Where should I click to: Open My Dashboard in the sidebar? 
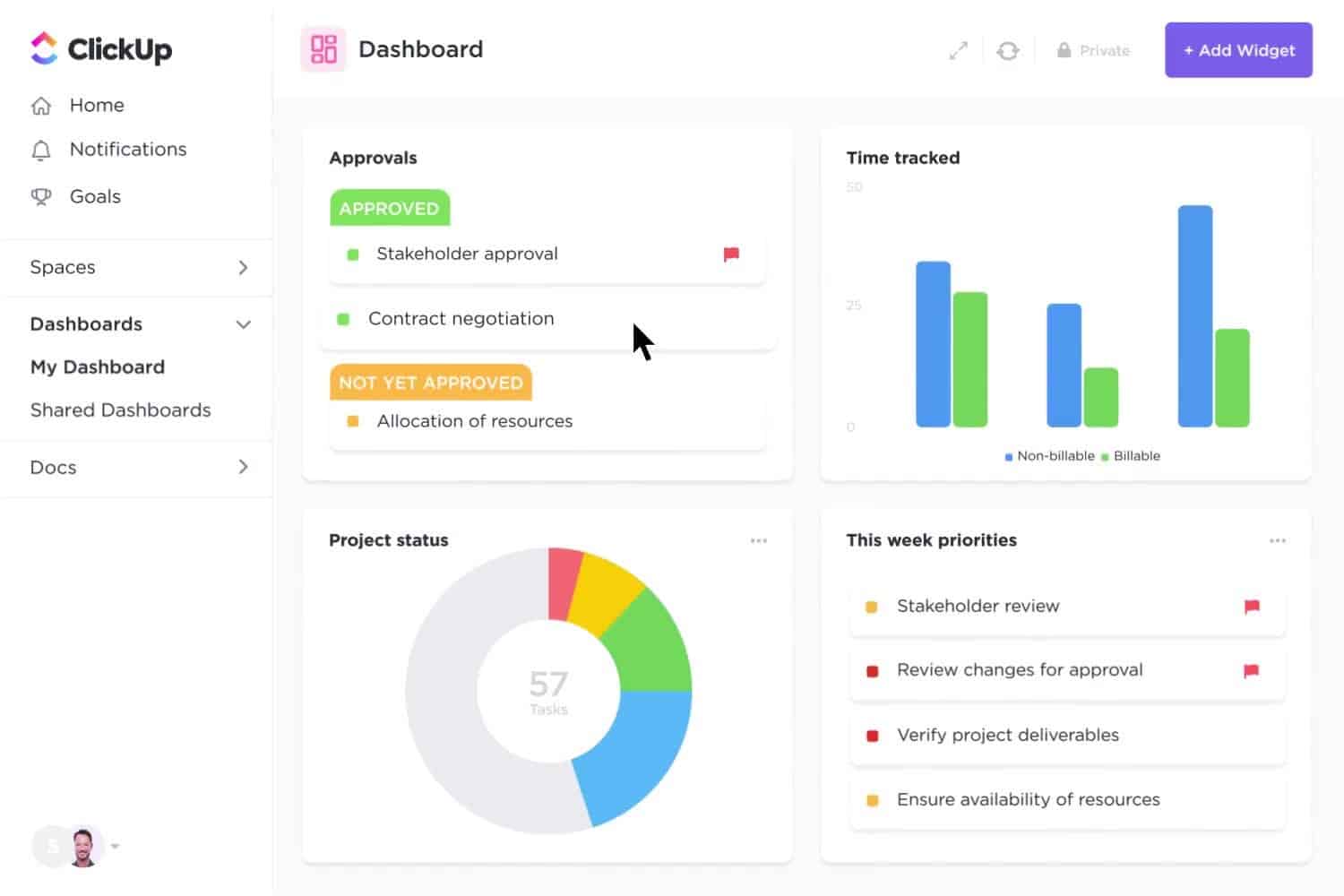click(x=98, y=366)
